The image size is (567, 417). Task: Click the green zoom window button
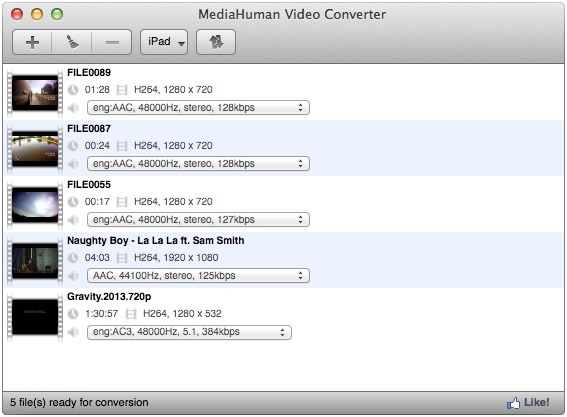[x=57, y=14]
